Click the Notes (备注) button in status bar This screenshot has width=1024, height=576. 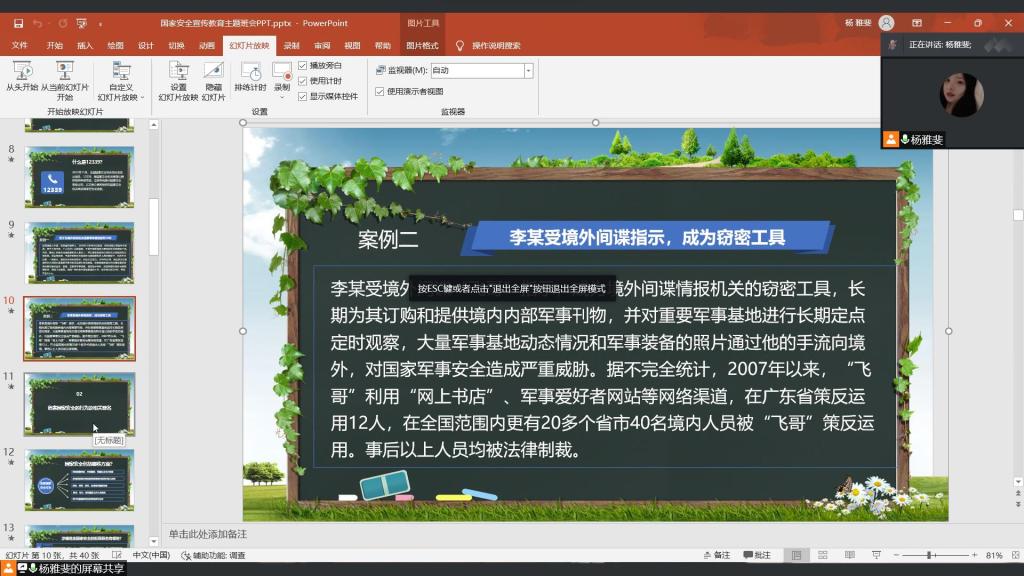point(715,555)
